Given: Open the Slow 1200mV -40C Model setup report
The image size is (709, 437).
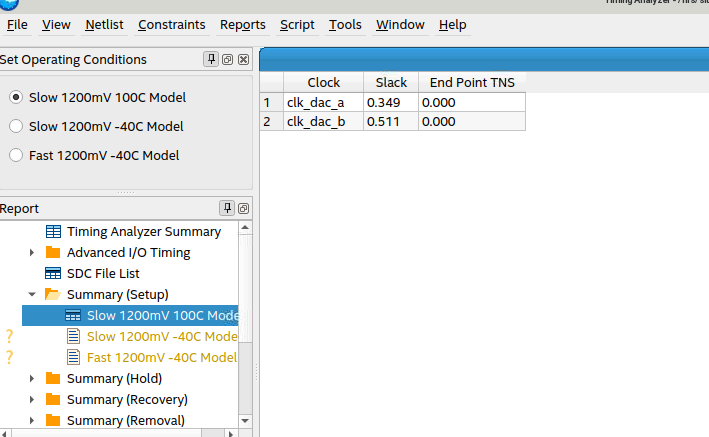Looking at the screenshot, I should [x=162, y=337].
